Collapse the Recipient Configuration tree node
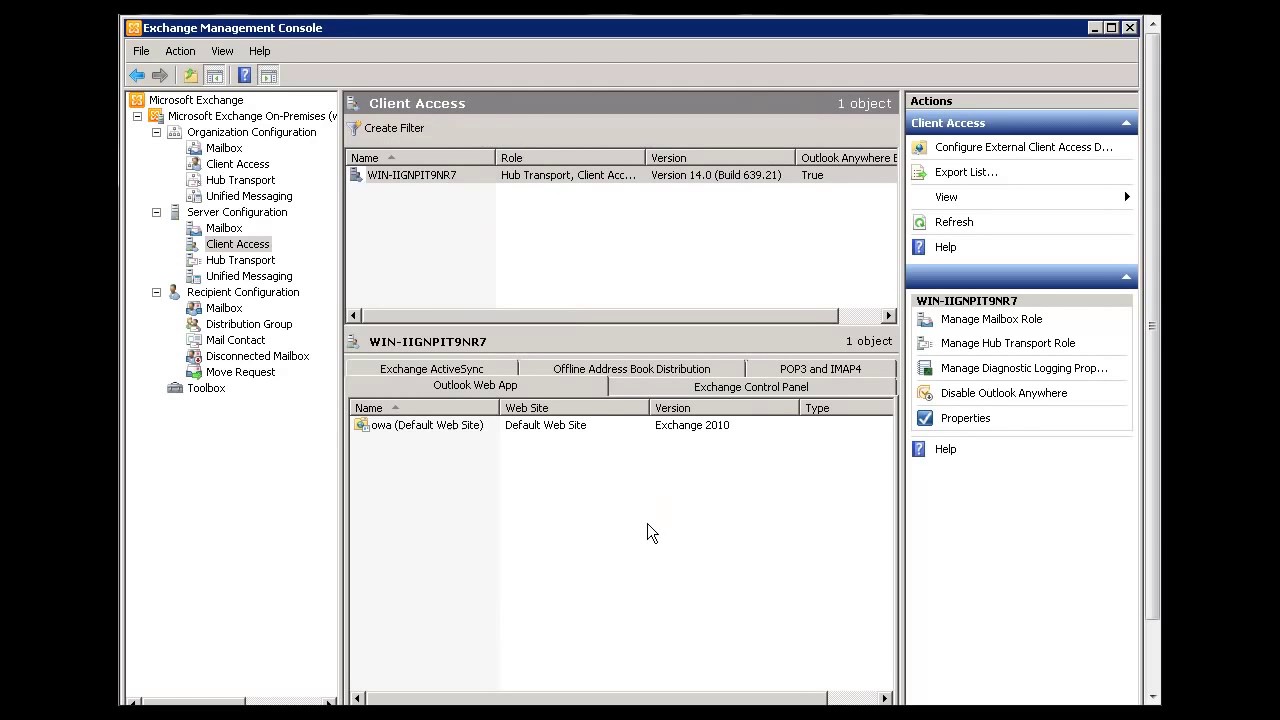 click(x=157, y=292)
